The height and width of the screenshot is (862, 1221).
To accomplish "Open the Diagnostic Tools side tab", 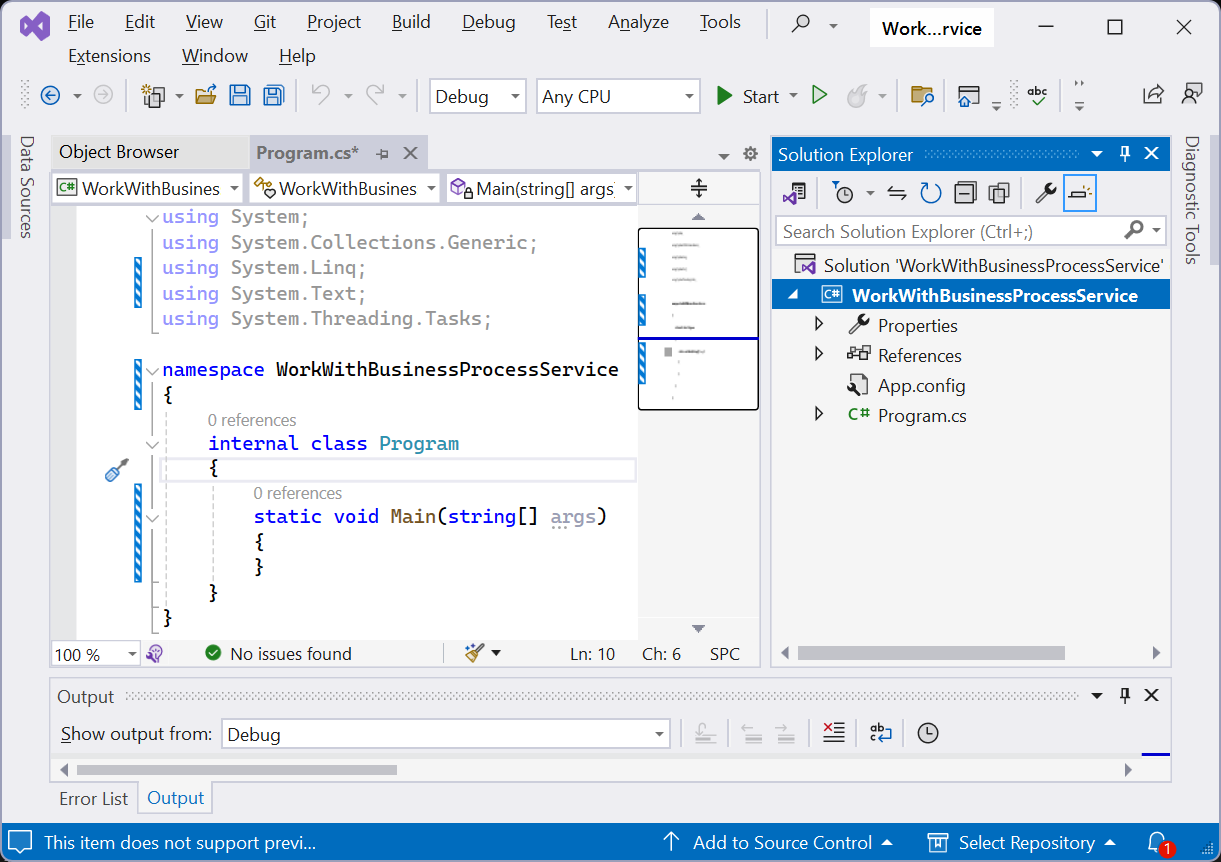I will pyautogui.click(x=1191, y=200).
